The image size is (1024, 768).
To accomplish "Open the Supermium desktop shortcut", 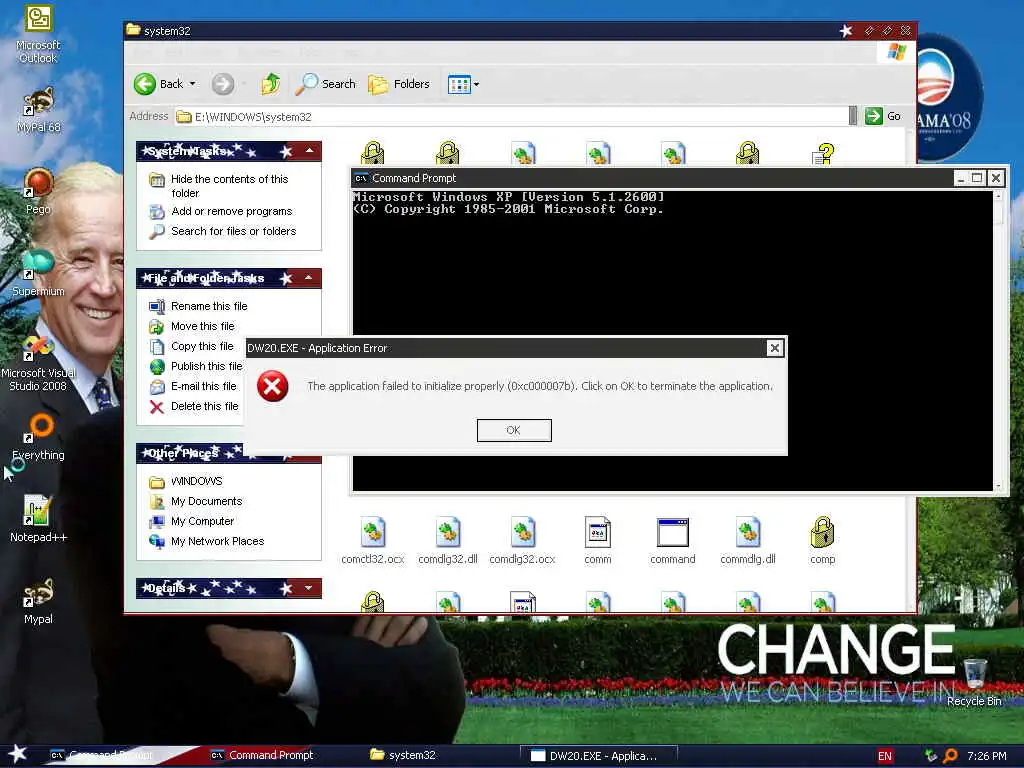I will coord(38,273).
